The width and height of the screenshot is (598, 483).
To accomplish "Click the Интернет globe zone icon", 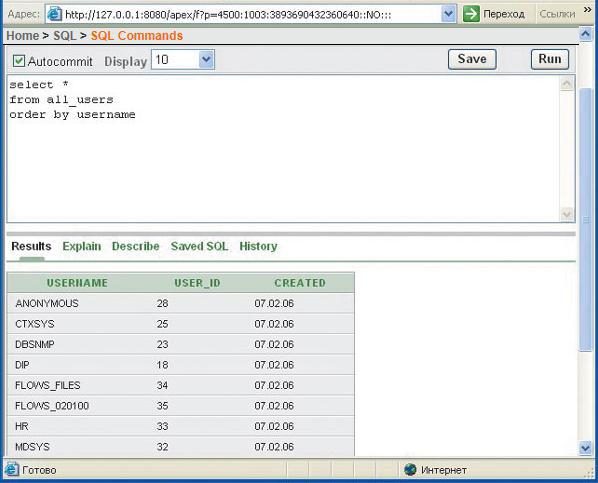I will point(410,470).
